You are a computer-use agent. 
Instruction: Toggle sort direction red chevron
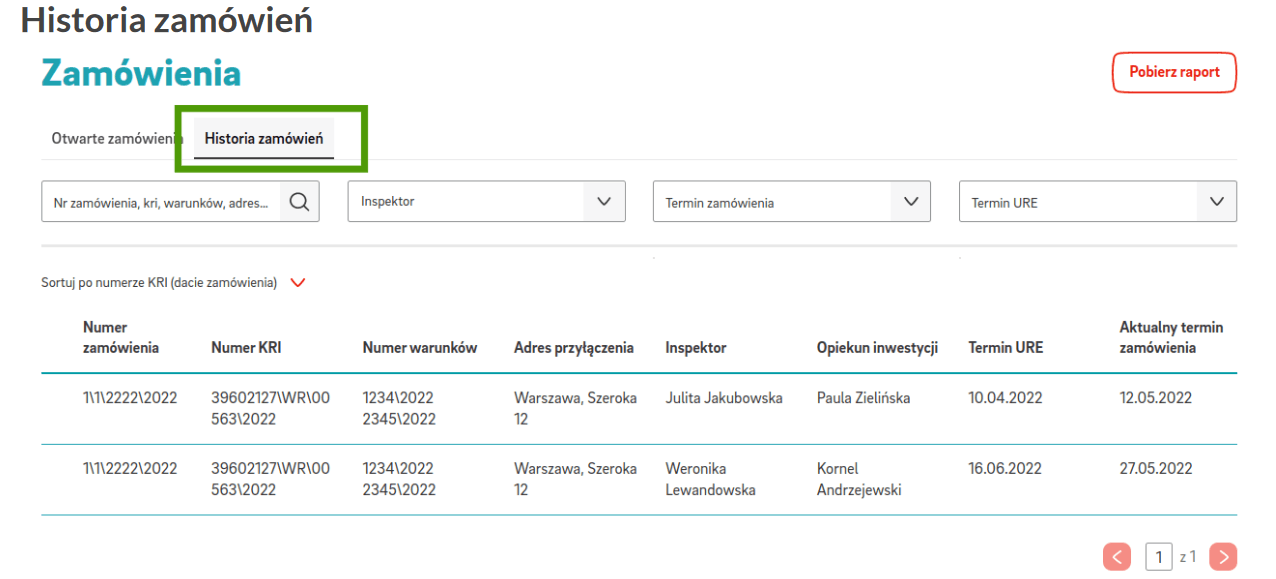(x=297, y=283)
